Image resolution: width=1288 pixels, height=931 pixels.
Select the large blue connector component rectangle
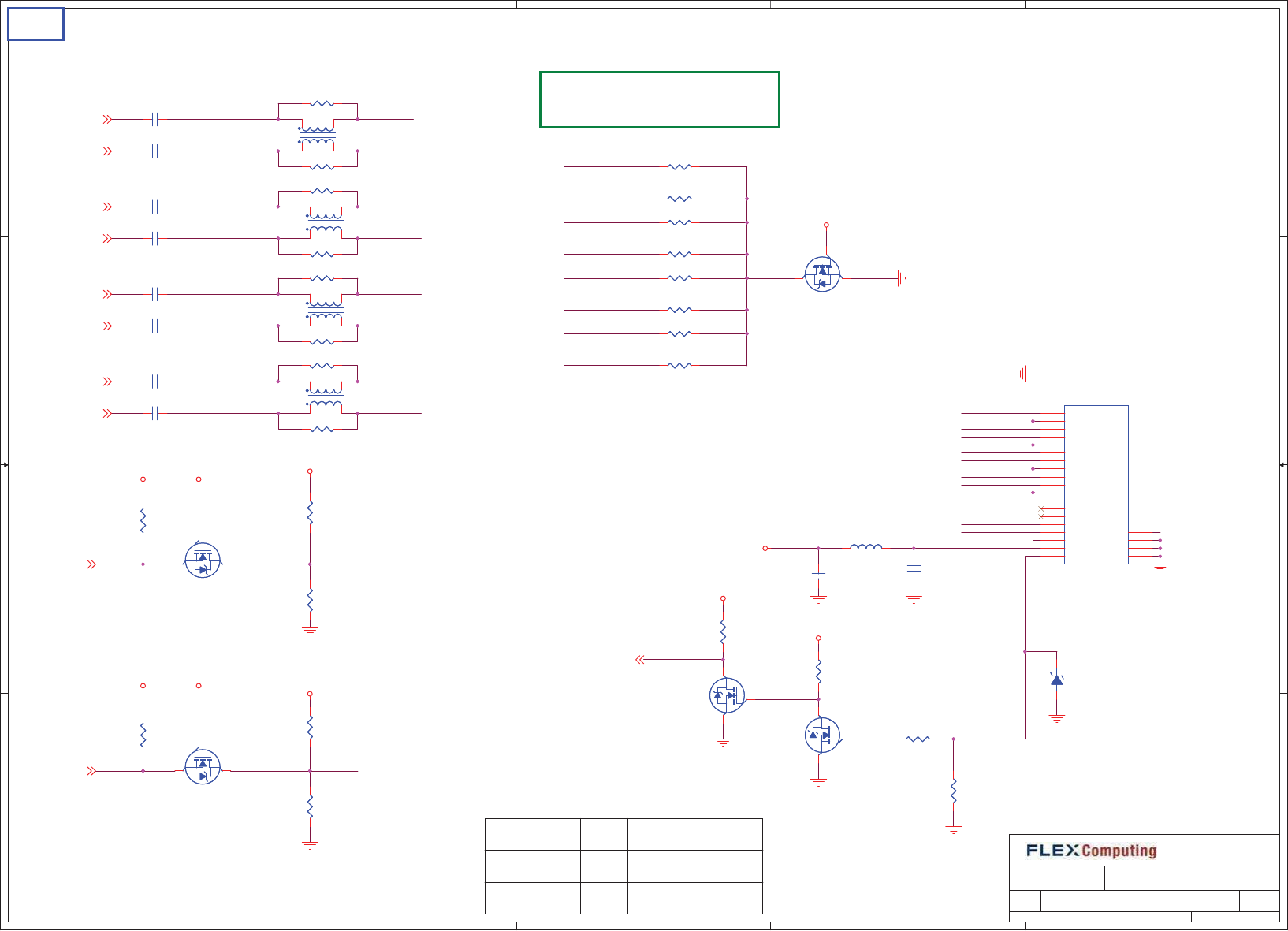1096,485
